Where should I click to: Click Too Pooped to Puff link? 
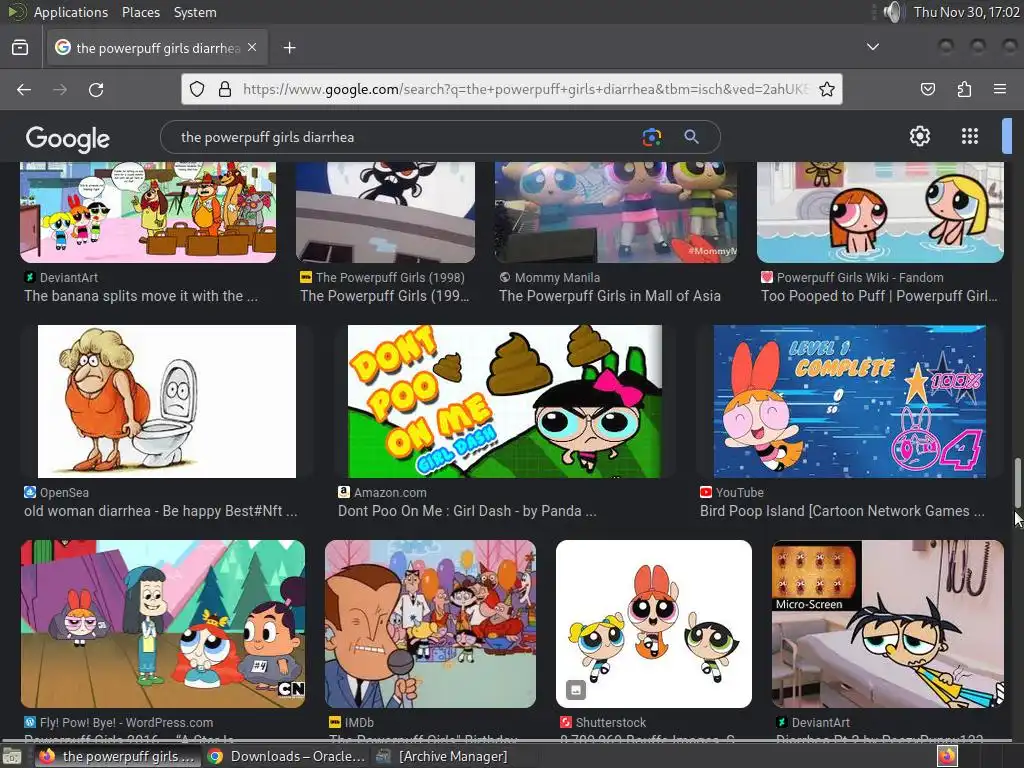880,296
